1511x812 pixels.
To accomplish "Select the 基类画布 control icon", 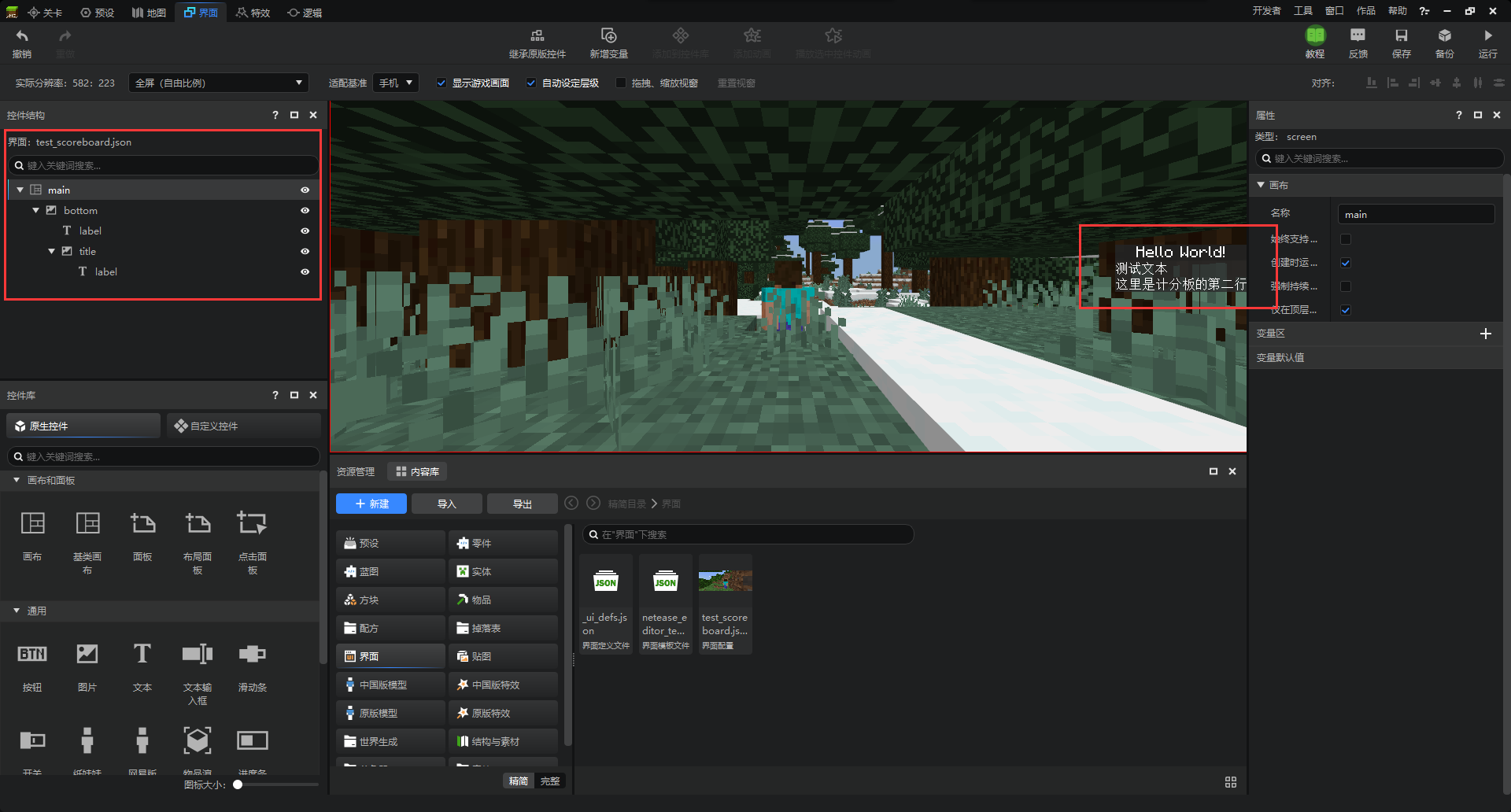I will (87, 523).
